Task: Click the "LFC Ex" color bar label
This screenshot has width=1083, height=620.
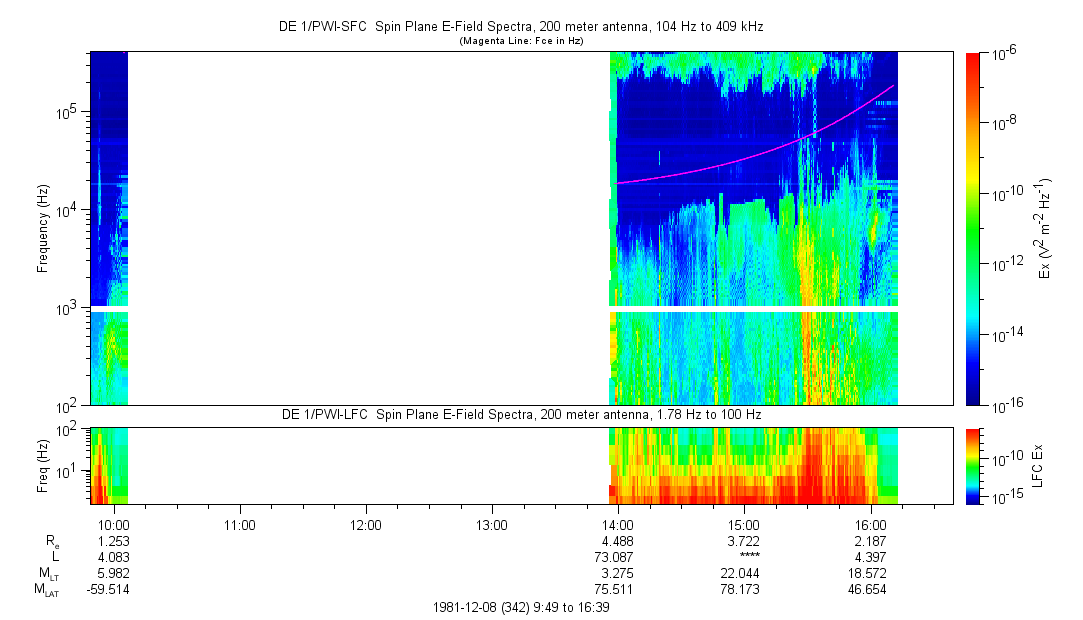Action: point(1040,465)
